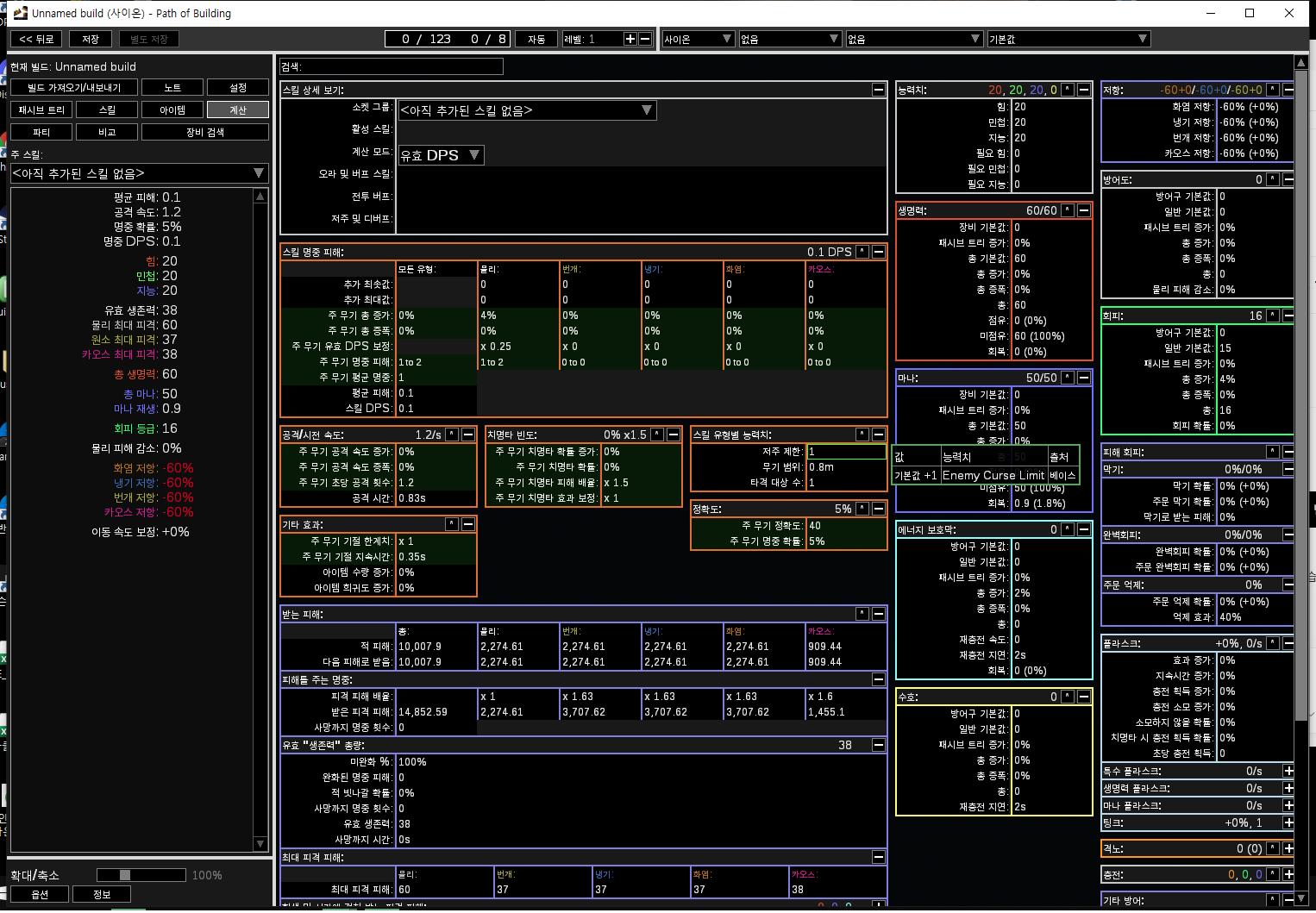The height and width of the screenshot is (913, 1316).
Task: Collapse the 스킬 상세 보기 section
Action: (879, 90)
